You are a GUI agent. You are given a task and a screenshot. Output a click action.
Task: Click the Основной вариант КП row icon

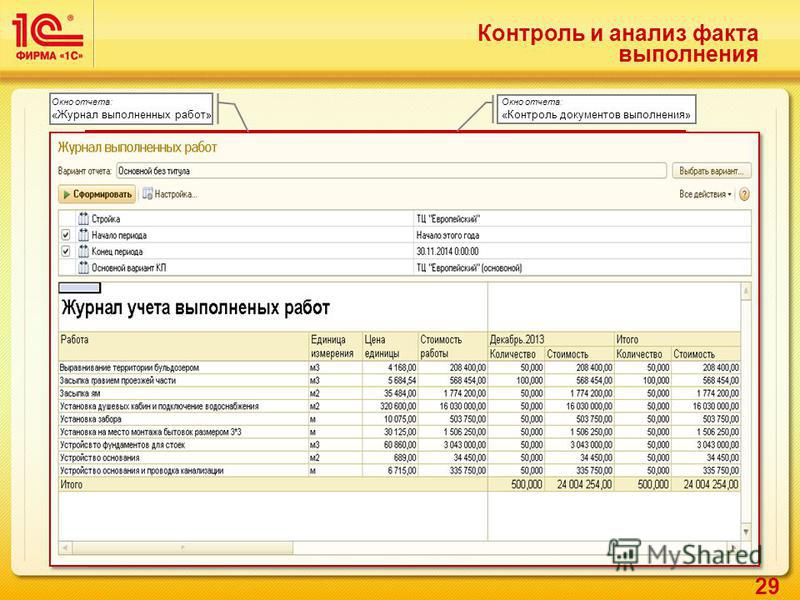(83, 267)
